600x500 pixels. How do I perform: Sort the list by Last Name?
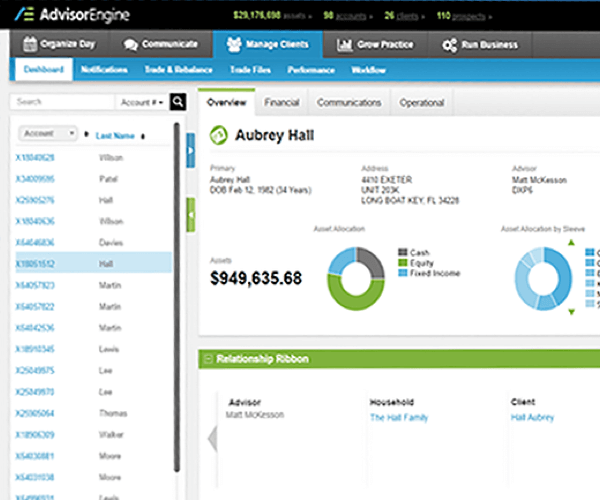tap(115, 133)
